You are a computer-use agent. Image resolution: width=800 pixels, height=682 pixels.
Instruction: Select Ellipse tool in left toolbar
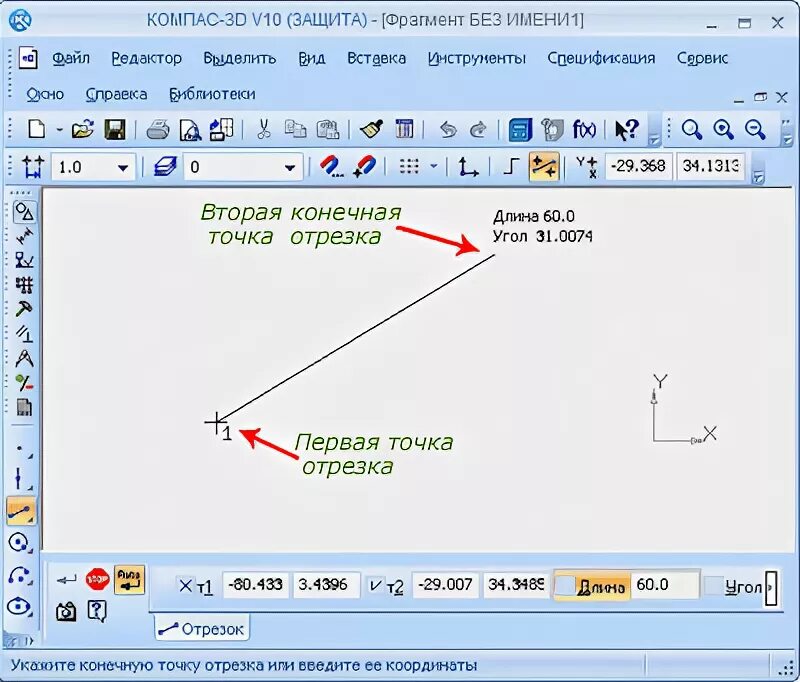20,608
